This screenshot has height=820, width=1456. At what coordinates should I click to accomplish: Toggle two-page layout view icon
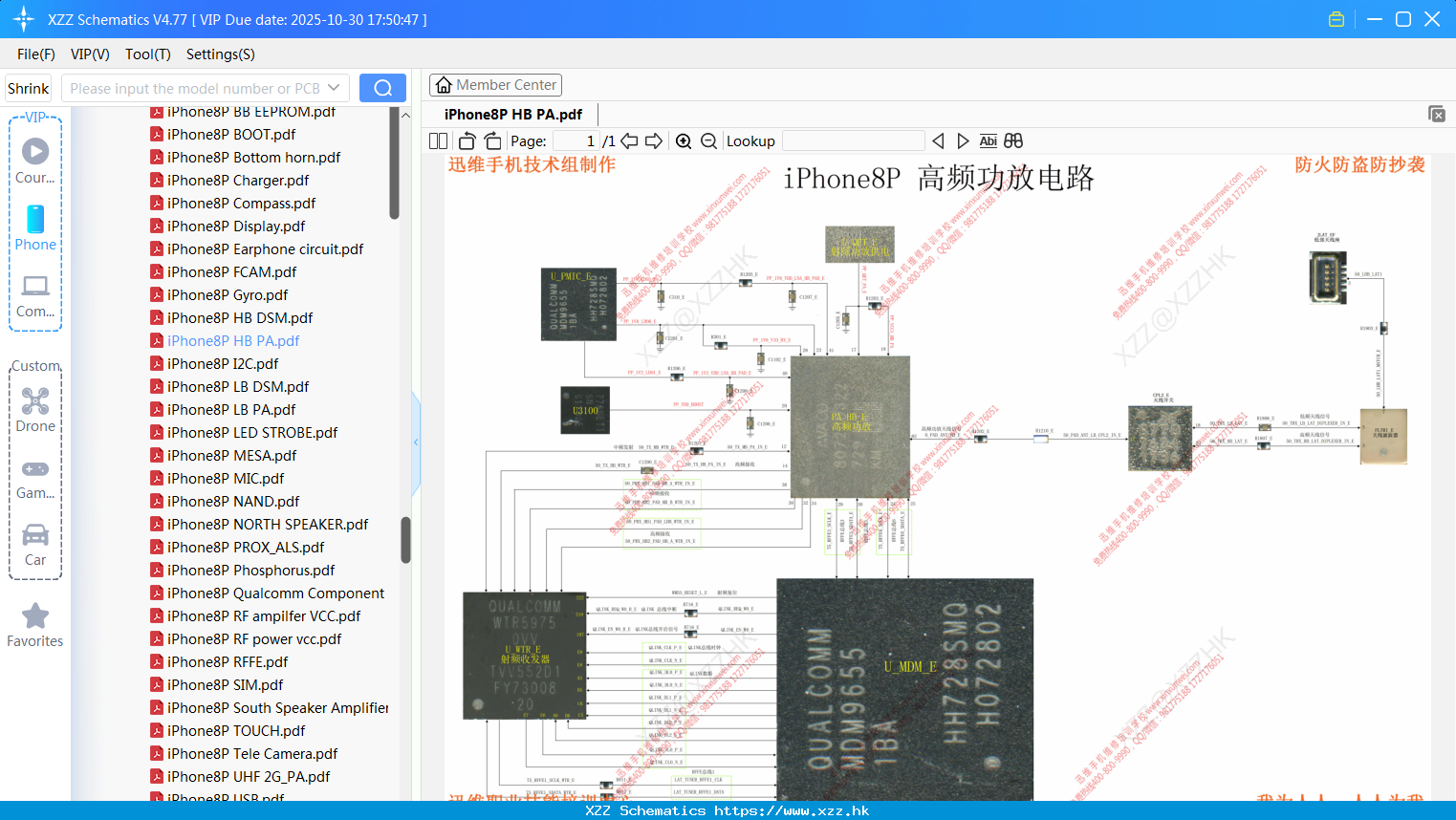[x=438, y=140]
